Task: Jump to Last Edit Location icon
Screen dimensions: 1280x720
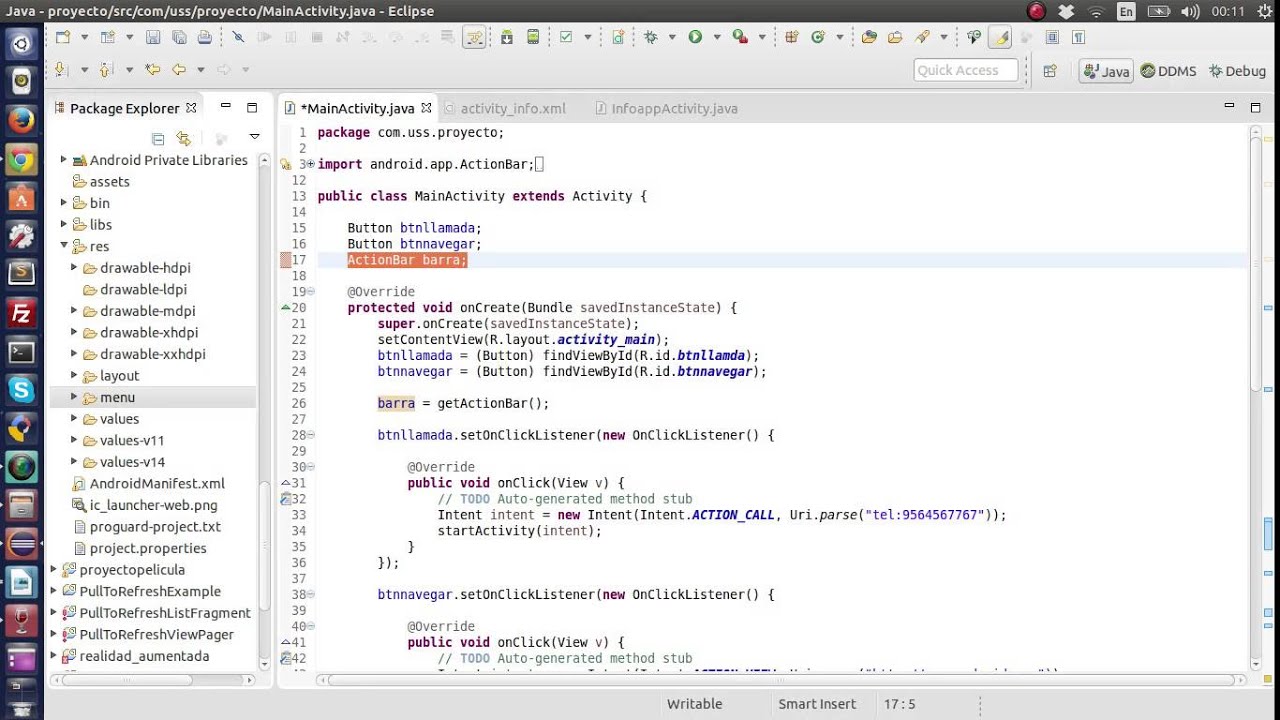Action: click(153, 69)
